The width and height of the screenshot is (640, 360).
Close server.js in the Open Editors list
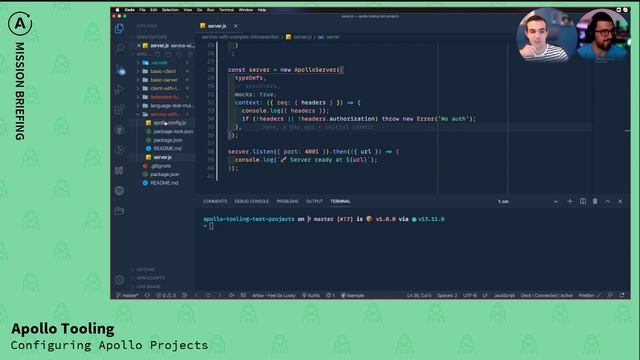point(139,45)
